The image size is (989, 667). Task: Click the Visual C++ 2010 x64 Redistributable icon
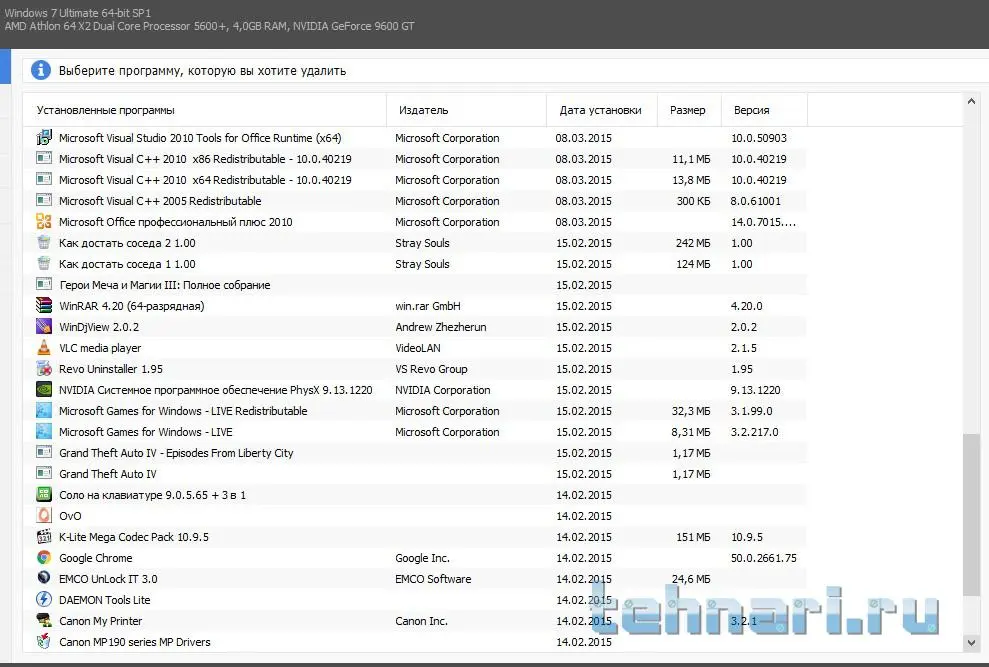(44, 179)
